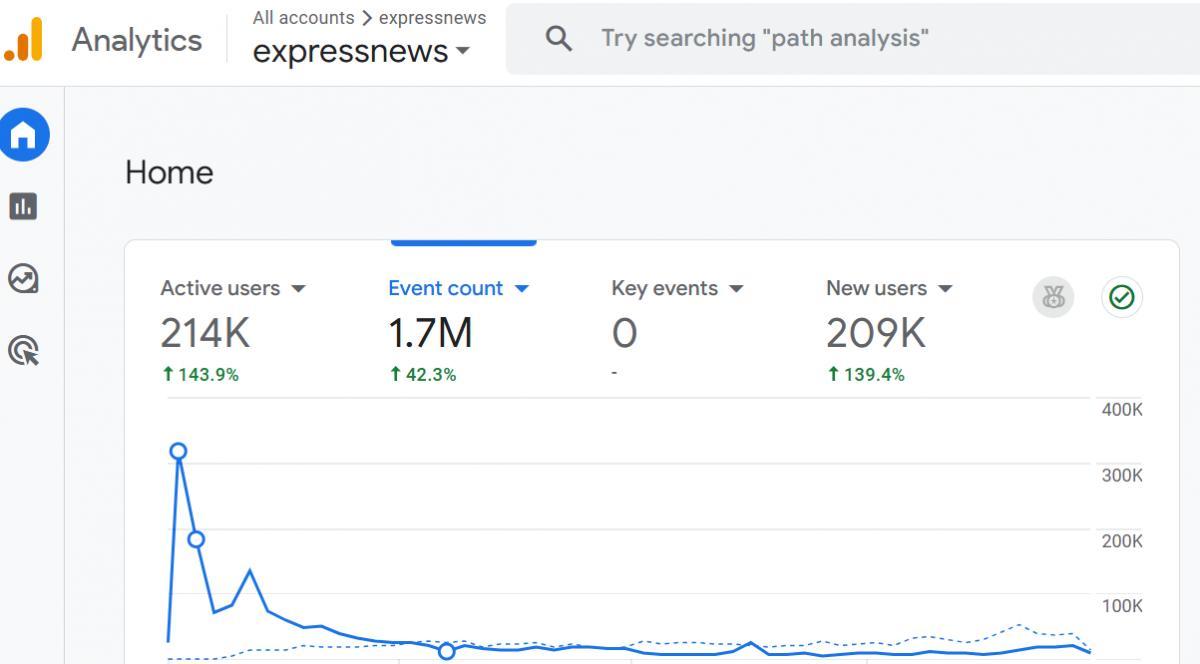The image size is (1200, 664).
Task: Open the Reports section icon
Action: [23, 206]
